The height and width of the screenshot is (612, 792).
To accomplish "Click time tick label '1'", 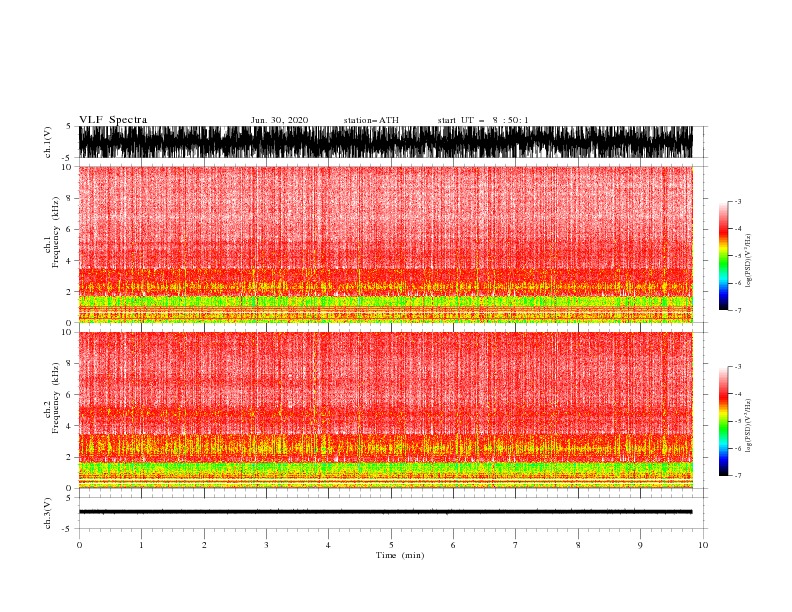I will coord(141,545).
